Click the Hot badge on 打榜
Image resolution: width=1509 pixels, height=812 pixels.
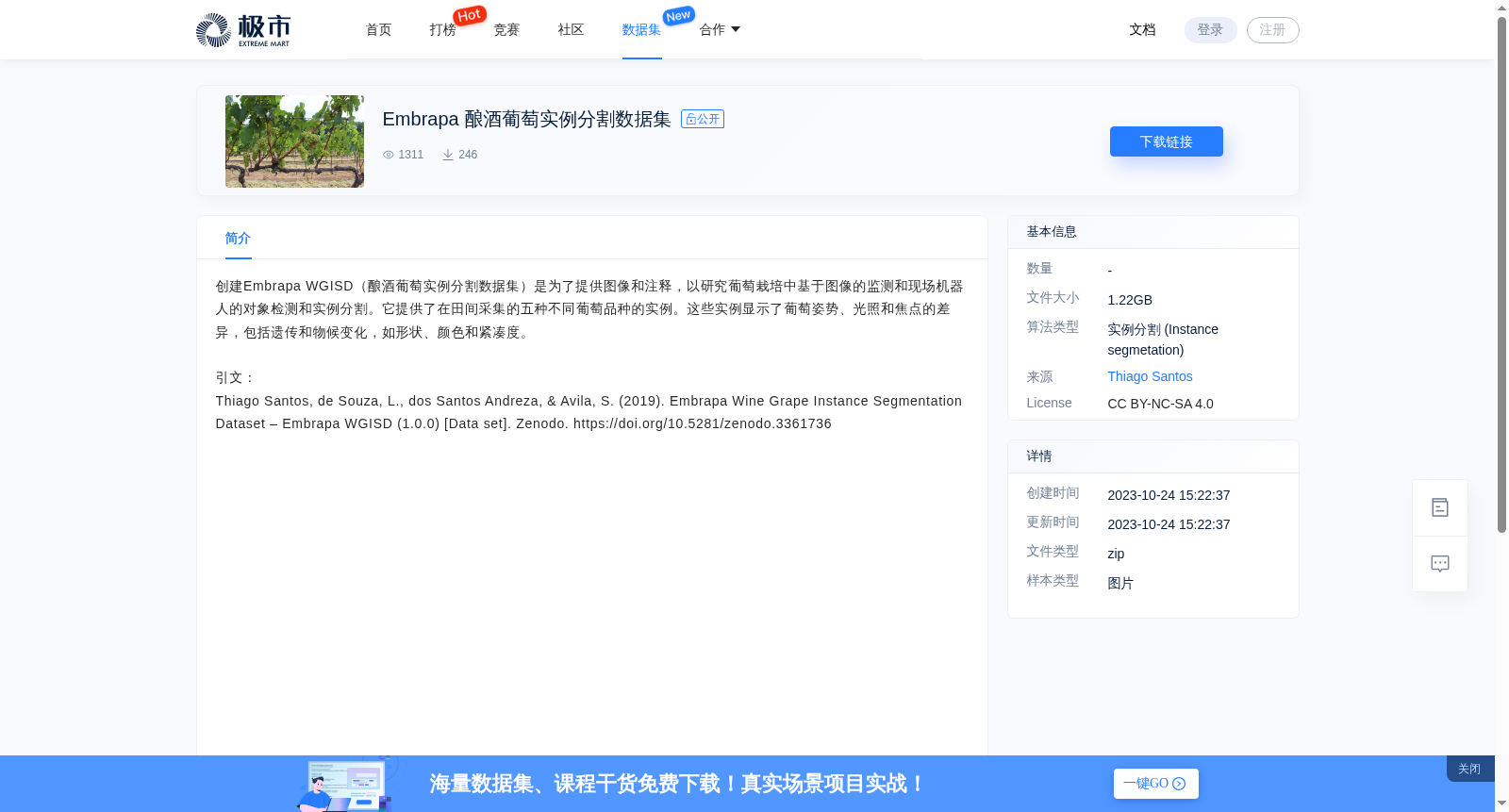pos(470,15)
